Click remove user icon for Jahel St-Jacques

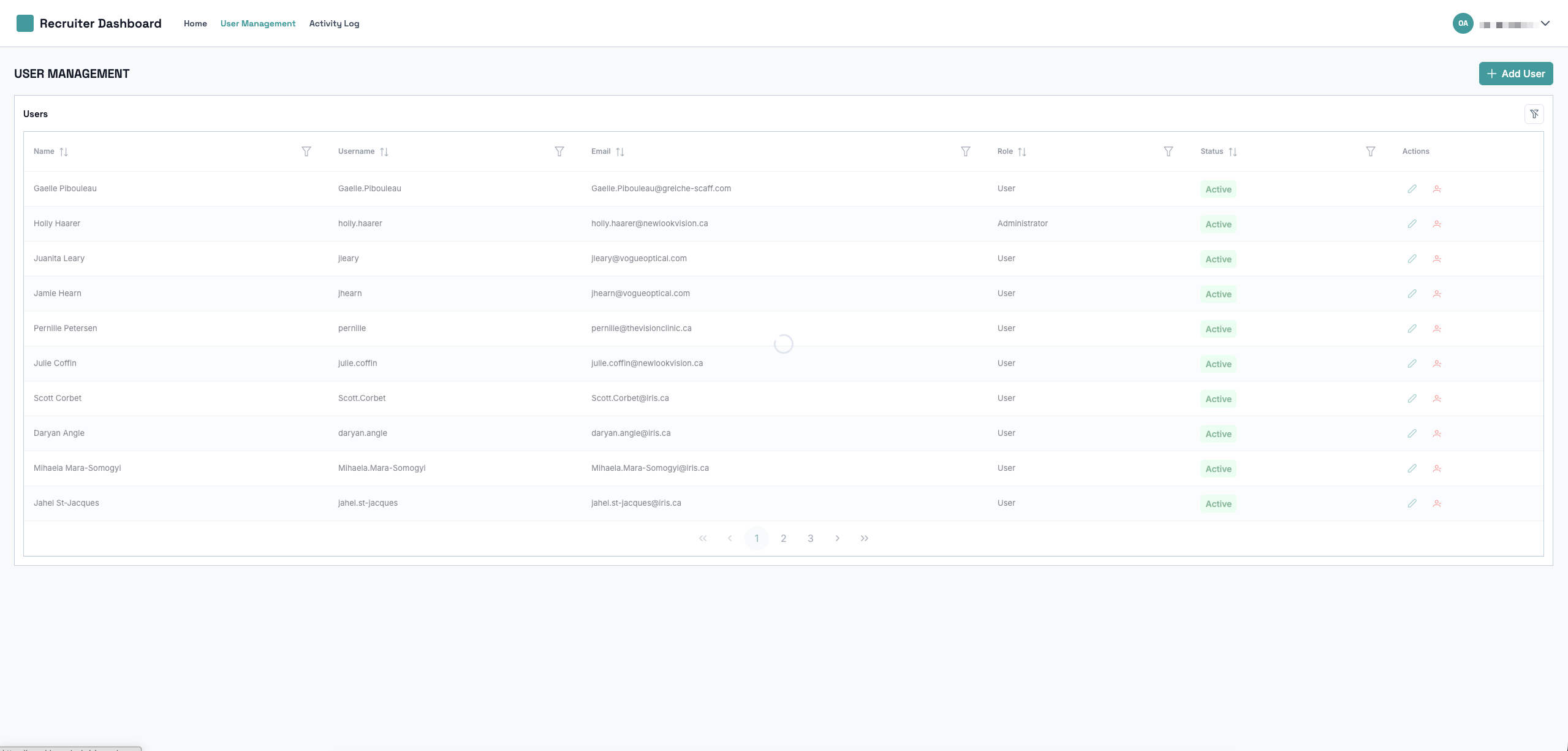click(x=1437, y=503)
